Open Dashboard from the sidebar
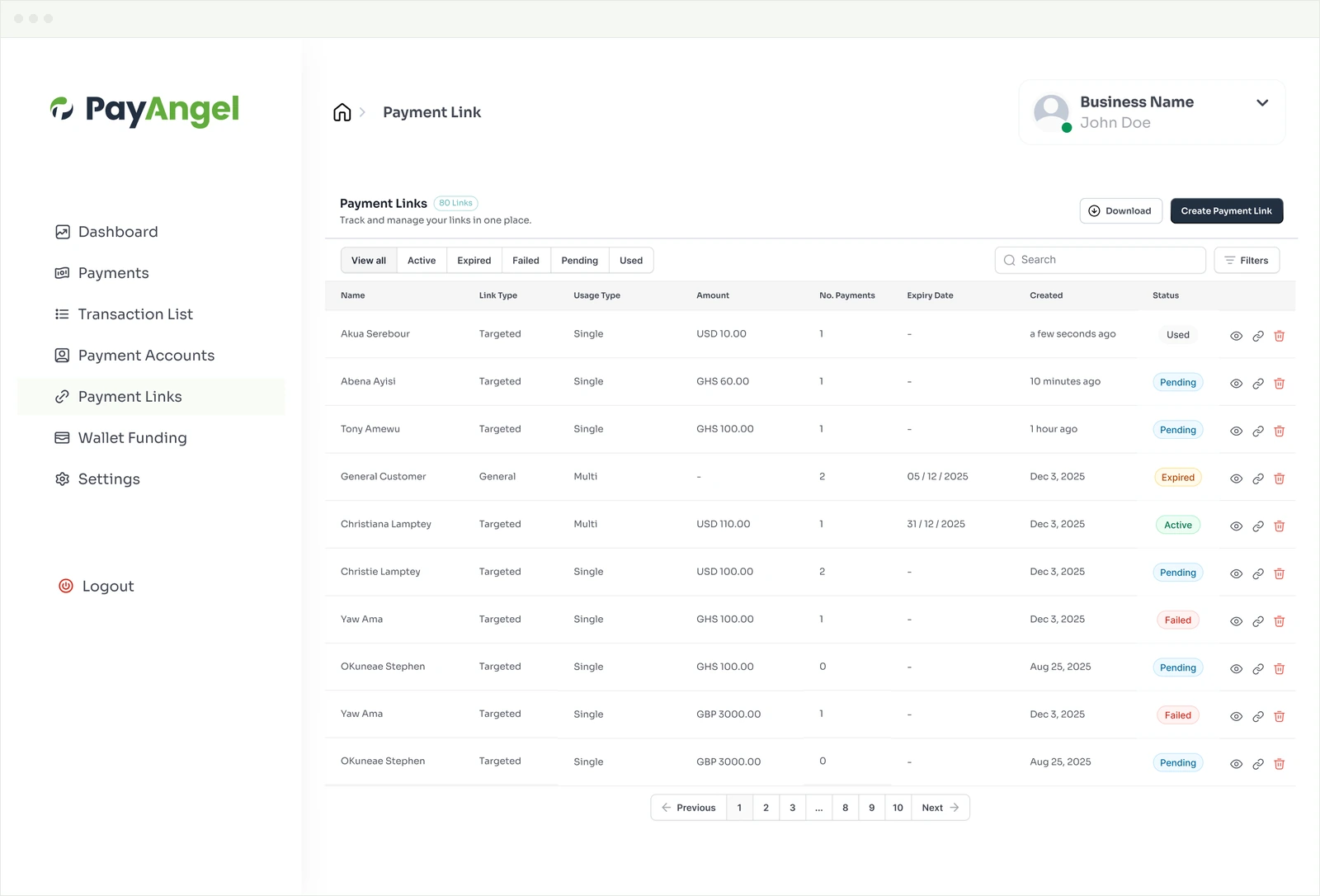 point(106,232)
